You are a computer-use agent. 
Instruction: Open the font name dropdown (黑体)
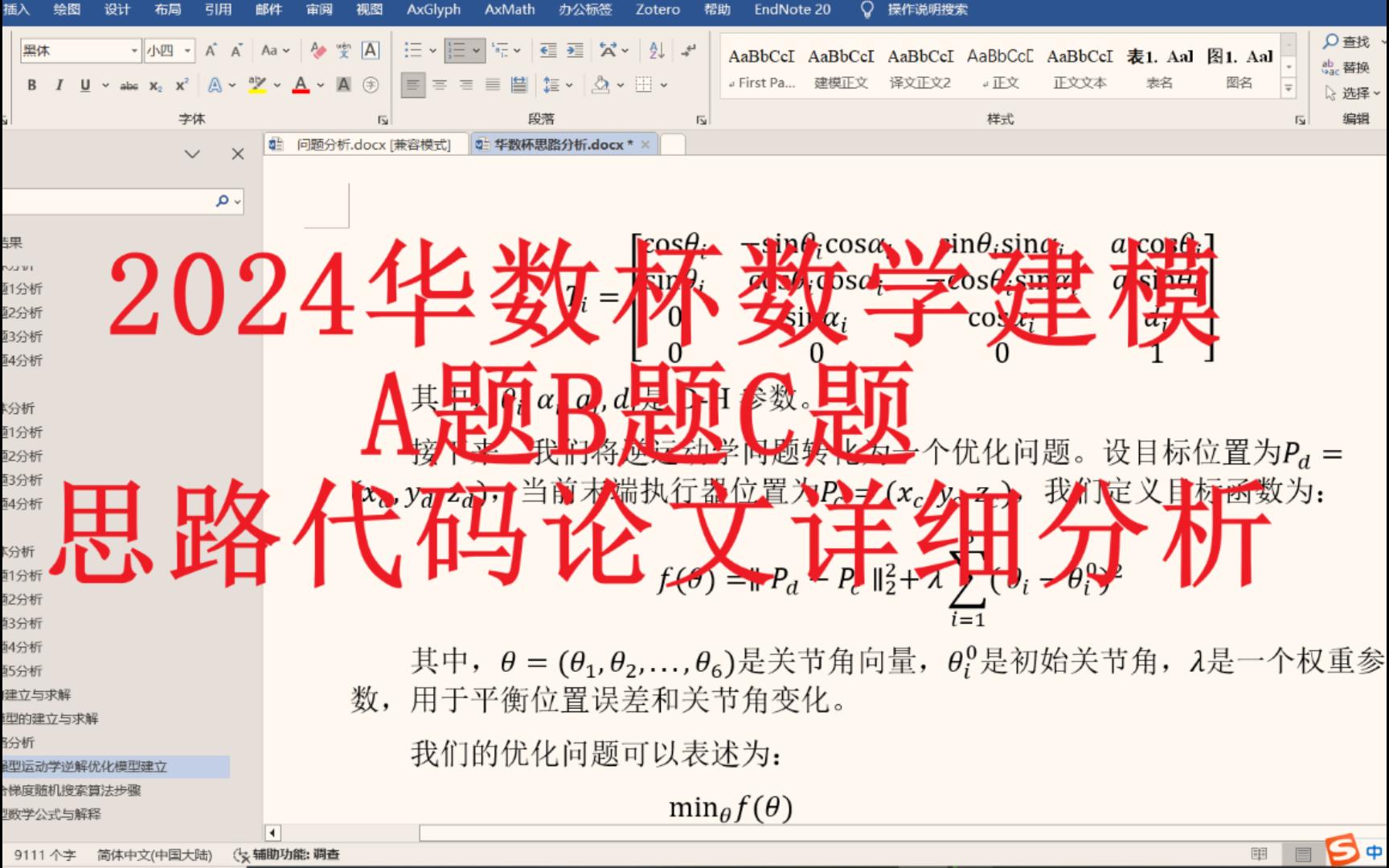tap(134, 51)
